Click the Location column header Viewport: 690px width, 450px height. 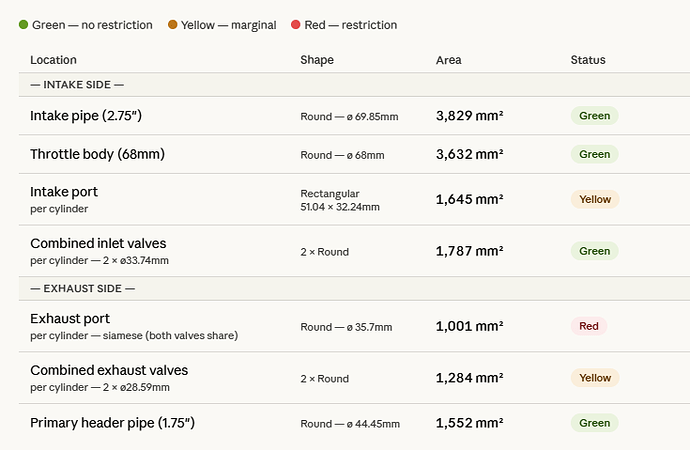[53, 60]
